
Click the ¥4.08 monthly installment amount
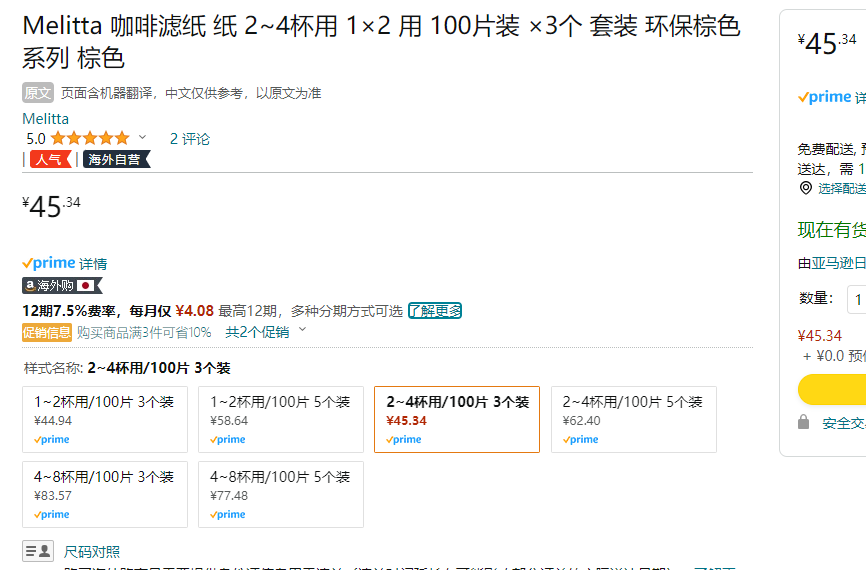tap(194, 311)
